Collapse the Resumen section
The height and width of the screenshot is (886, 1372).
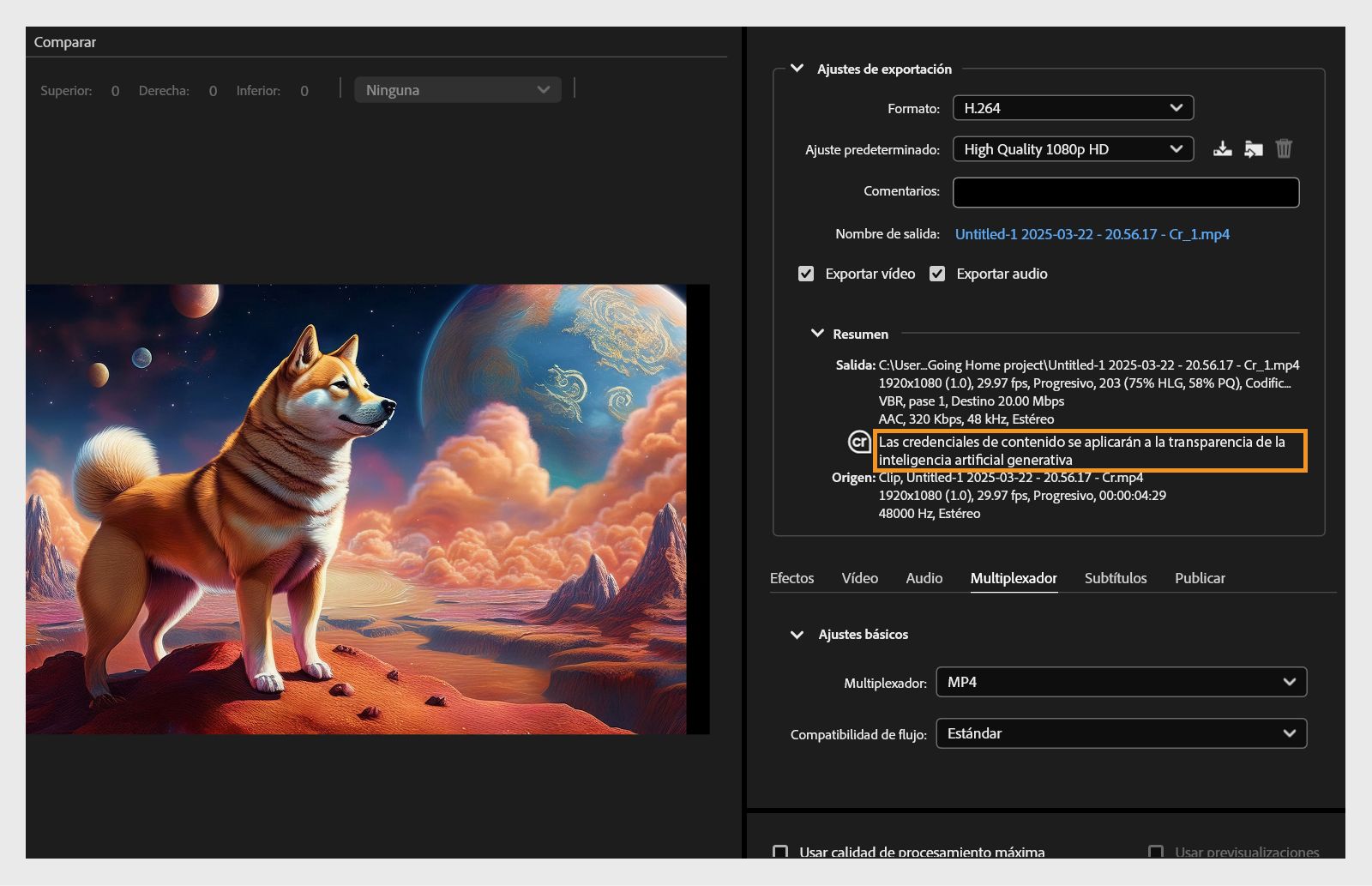coord(816,334)
